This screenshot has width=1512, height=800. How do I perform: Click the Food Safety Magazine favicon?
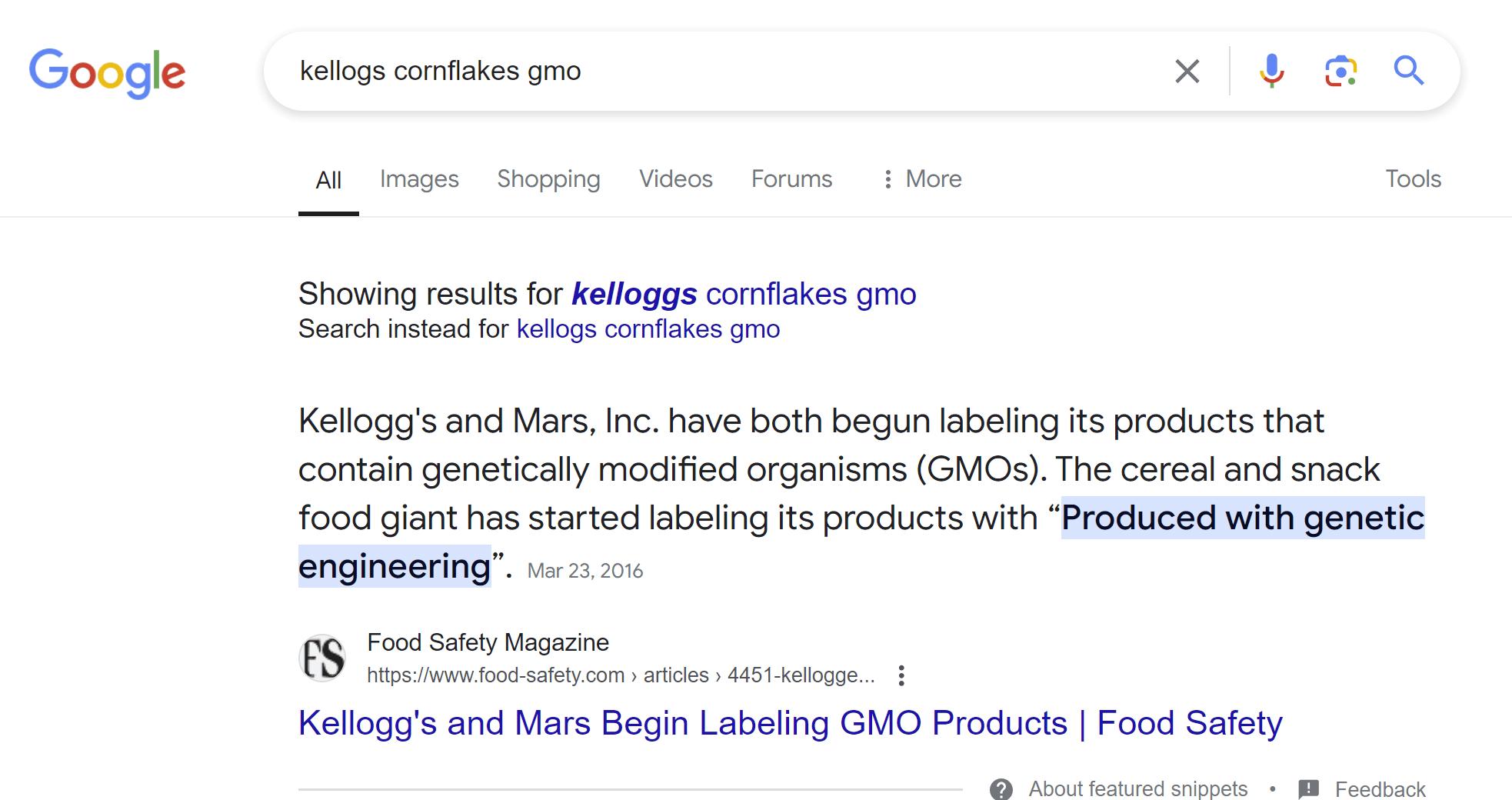click(322, 658)
